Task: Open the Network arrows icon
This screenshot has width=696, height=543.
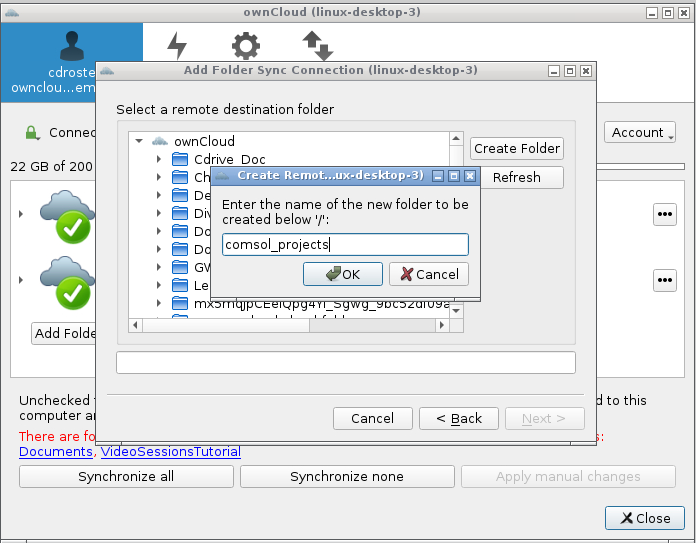Action: pyautogui.click(x=318, y=45)
